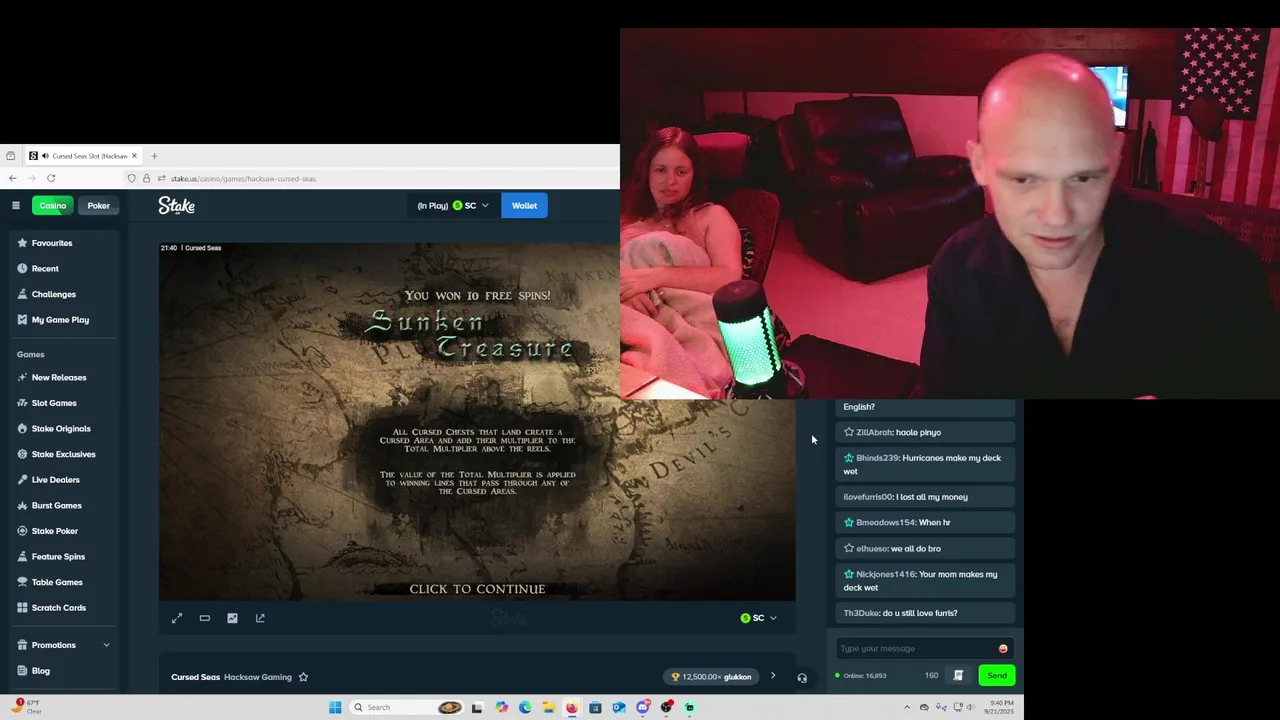This screenshot has height=720, width=1280.
Task: Go back in the browser
Action: (x=12, y=178)
